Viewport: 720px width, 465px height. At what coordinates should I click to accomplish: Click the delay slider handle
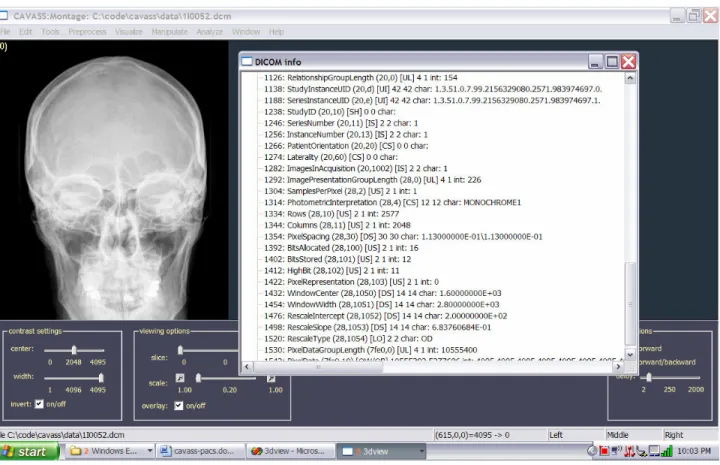tap(648, 377)
